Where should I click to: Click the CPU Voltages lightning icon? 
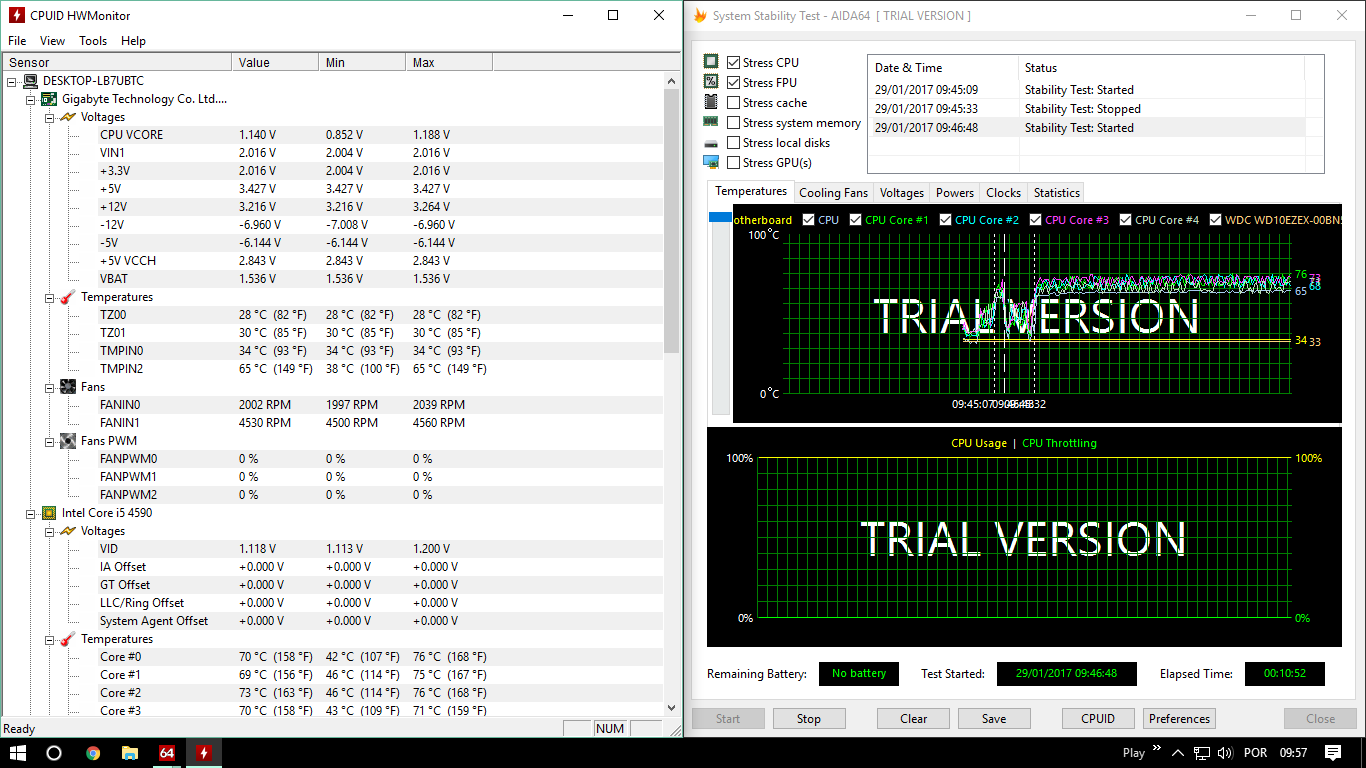(68, 531)
